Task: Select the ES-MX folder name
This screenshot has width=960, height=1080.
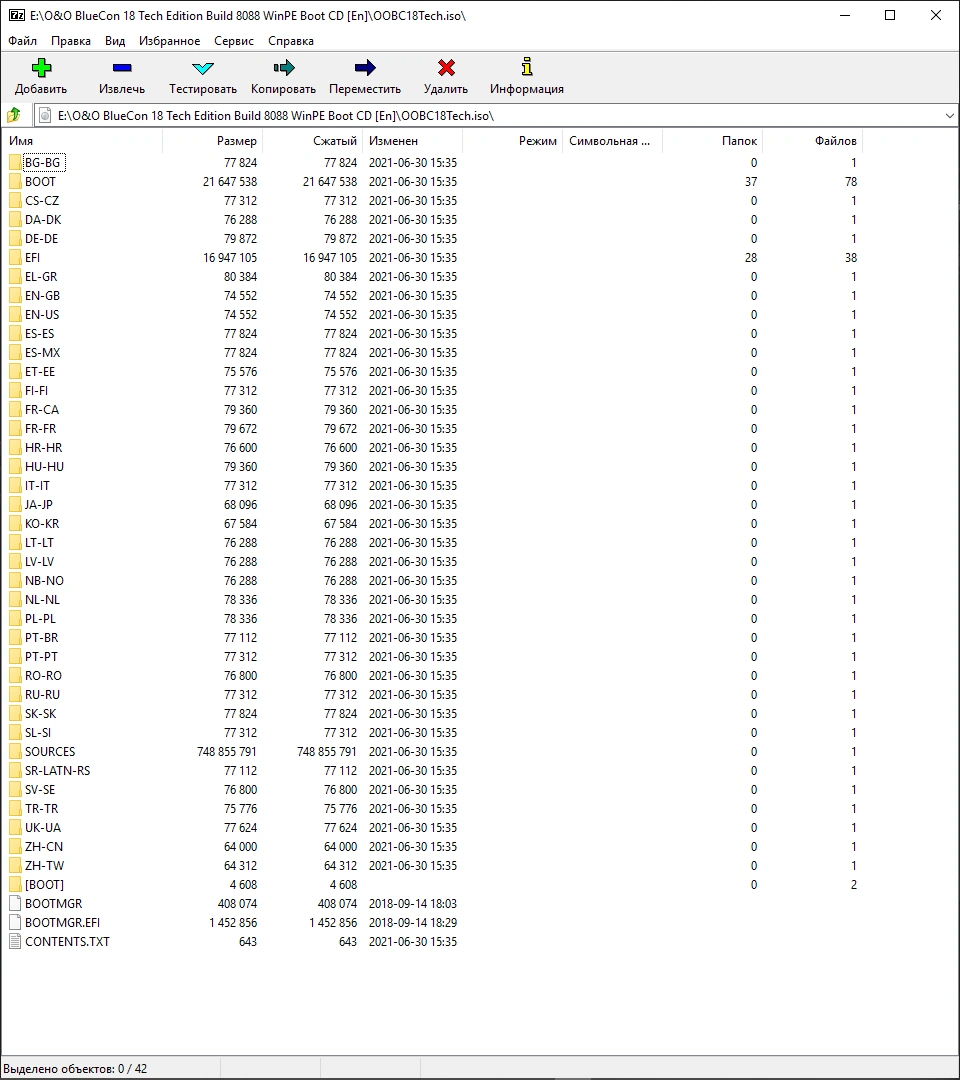Action: (x=43, y=353)
